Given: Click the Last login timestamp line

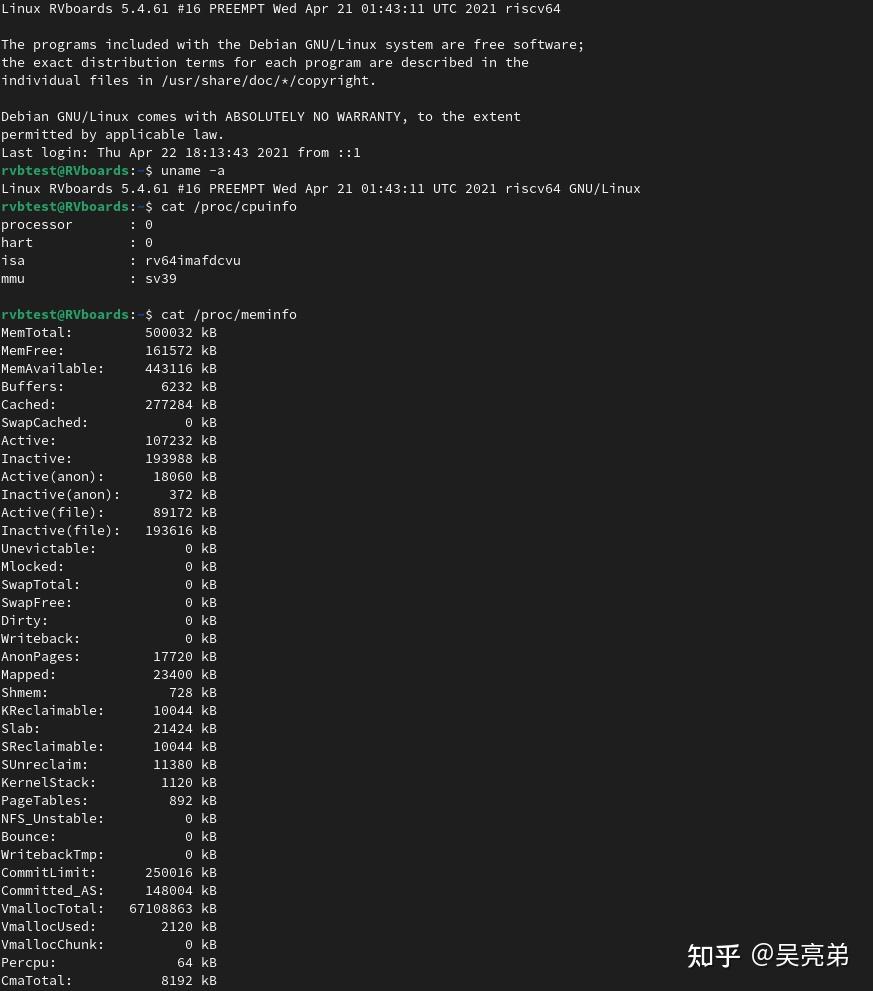Looking at the screenshot, I should click(180, 152).
